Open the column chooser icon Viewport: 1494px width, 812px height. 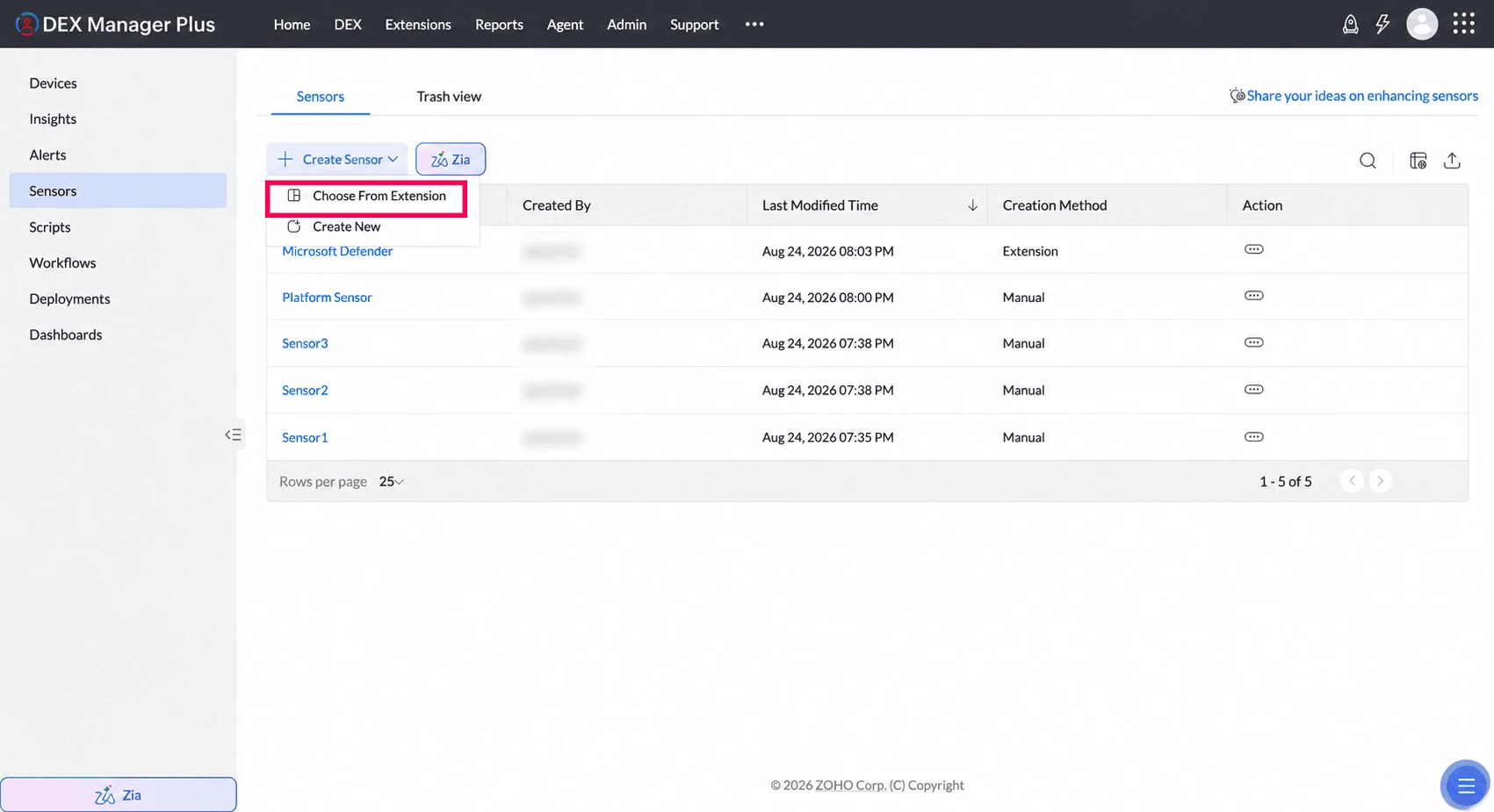pos(1418,161)
